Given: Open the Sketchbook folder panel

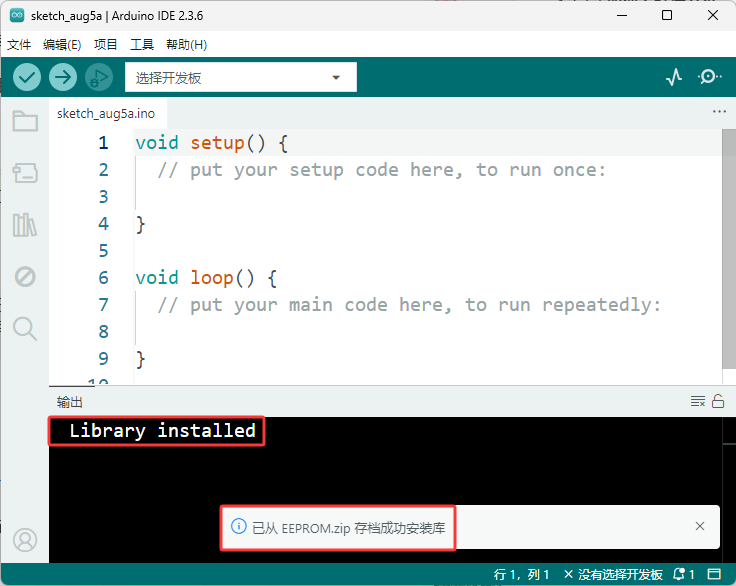Looking at the screenshot, I should point(25,121).
